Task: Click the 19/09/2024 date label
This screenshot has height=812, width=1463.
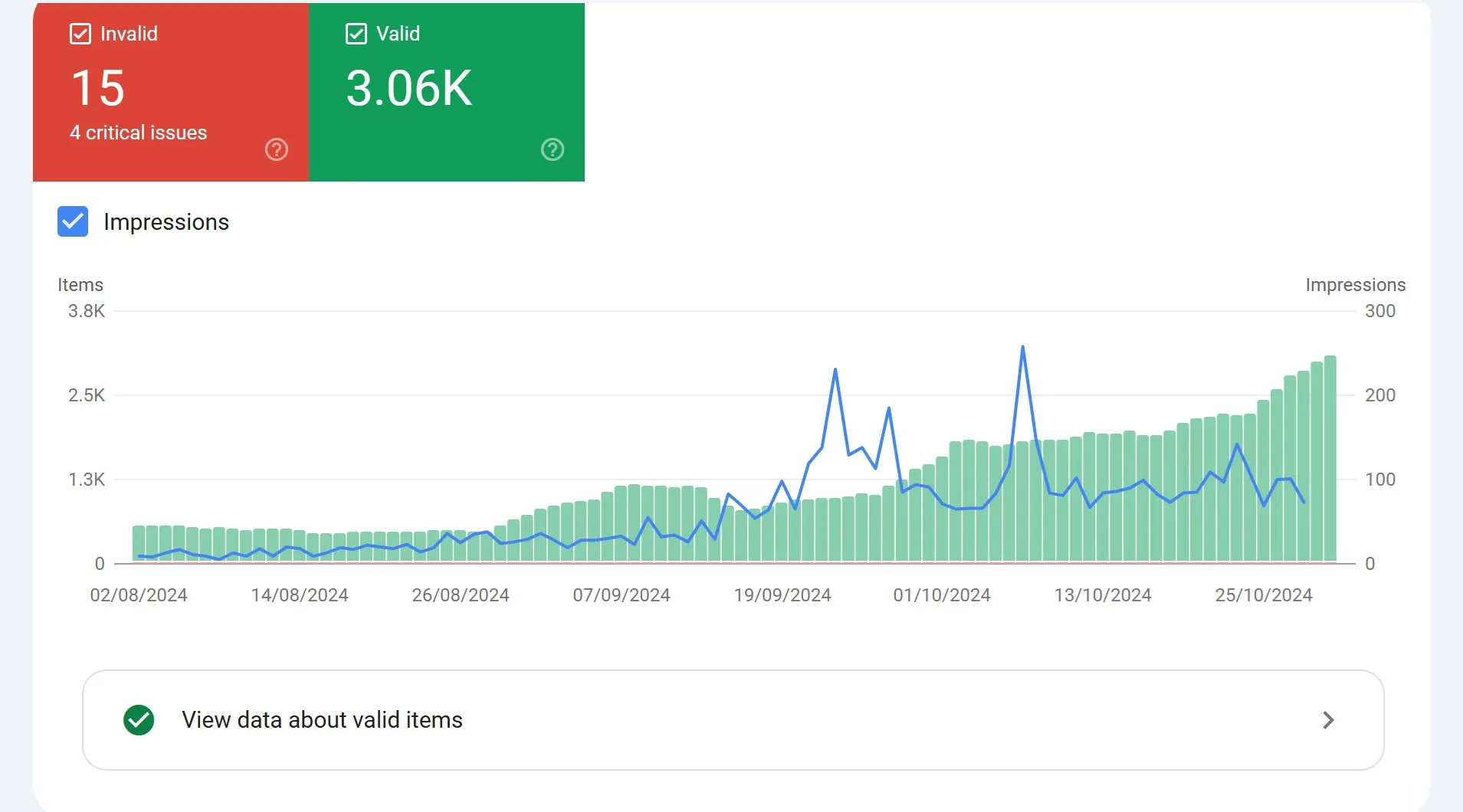Action: (782, 595)
